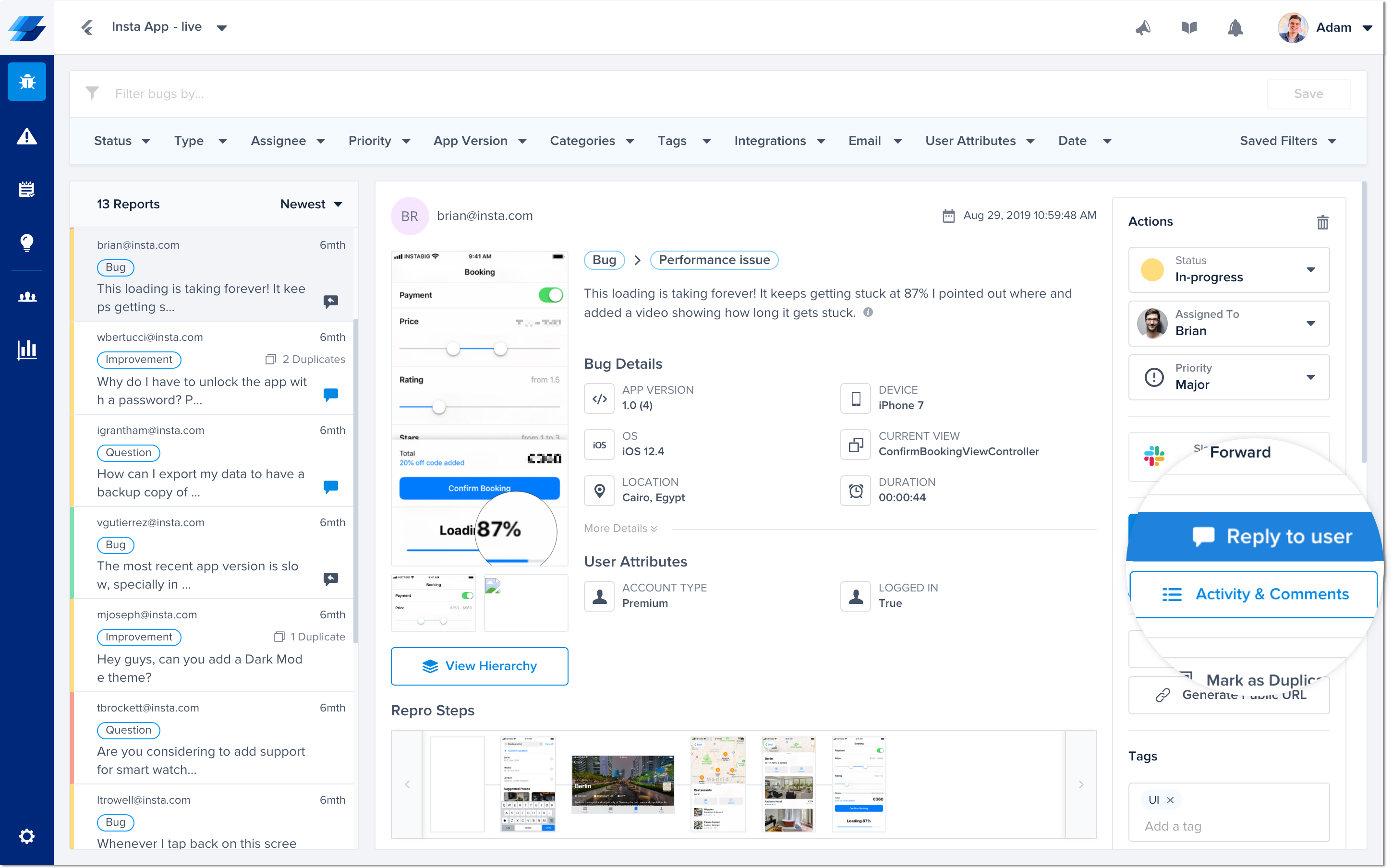Toggle the Payment switch in screenshot

click(550, 295)
